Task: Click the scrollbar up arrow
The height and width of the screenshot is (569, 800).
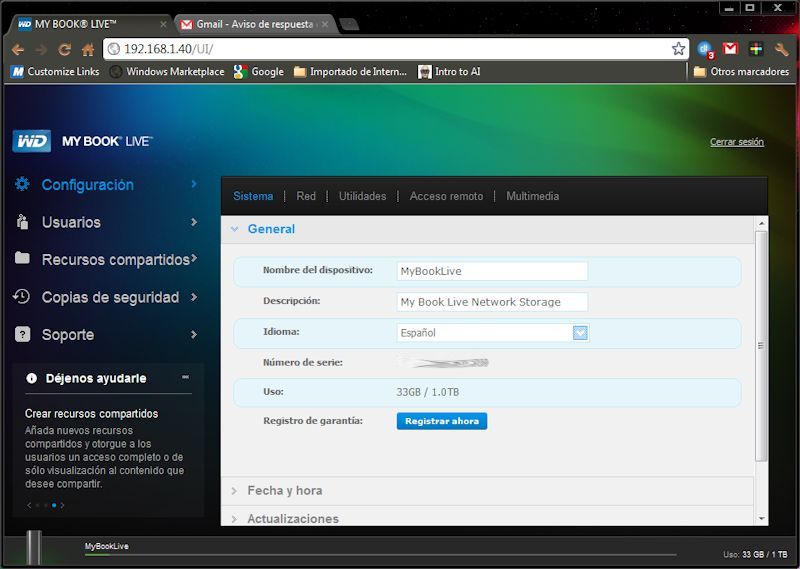Action: (761, 224)
